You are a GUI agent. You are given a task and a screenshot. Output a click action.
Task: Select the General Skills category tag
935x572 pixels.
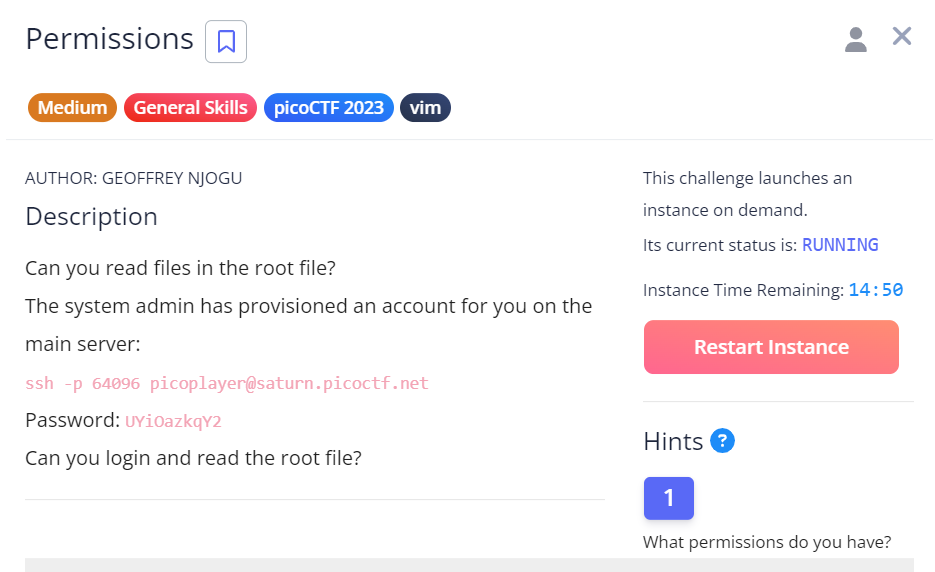190,108
